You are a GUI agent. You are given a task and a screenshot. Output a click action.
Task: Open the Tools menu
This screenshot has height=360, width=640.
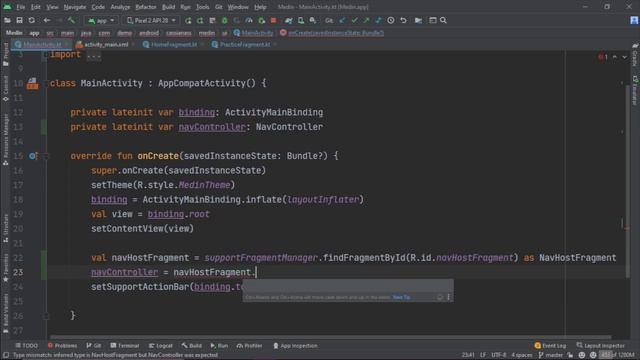202,7
